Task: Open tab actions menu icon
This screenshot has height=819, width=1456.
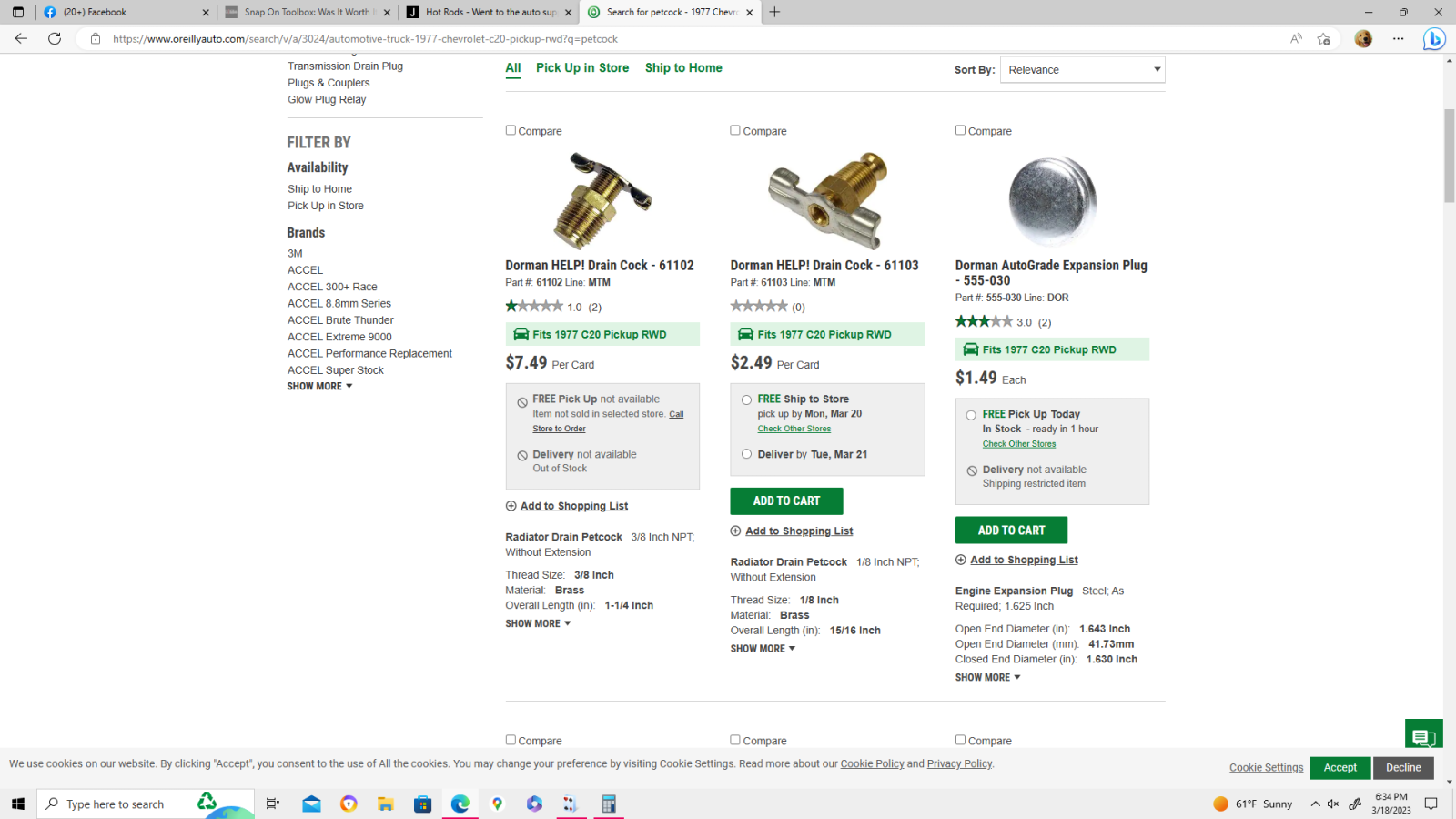Action: (x=18, y=12)
